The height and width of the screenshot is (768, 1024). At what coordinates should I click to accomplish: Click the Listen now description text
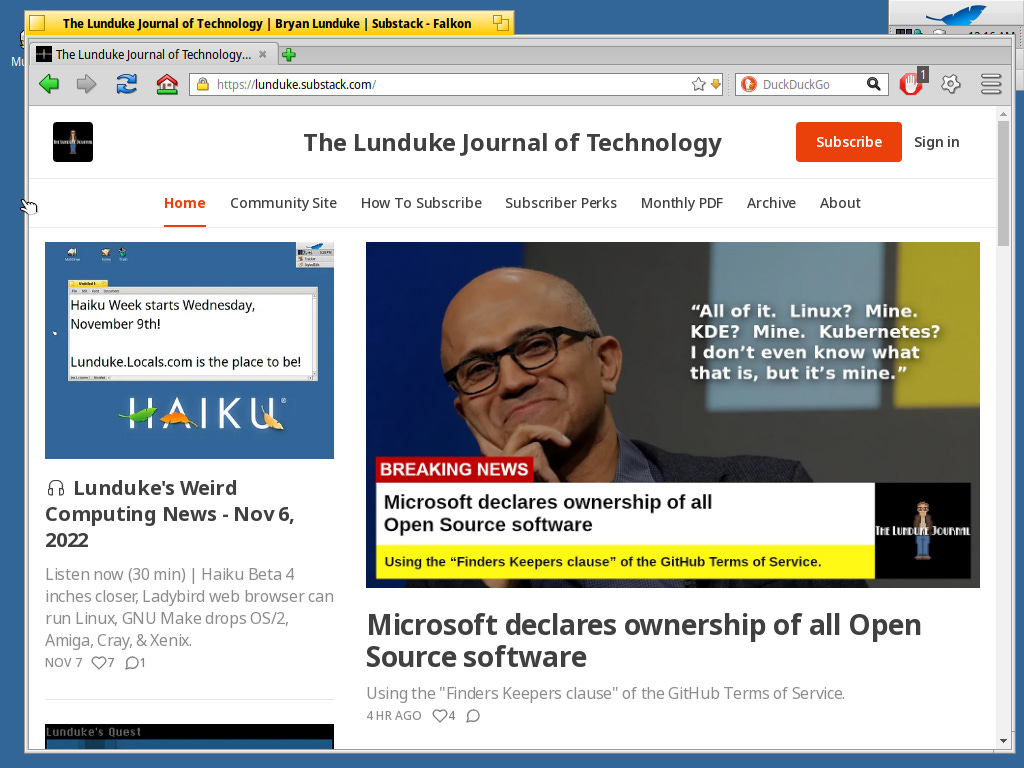click(x=189, y=607)
